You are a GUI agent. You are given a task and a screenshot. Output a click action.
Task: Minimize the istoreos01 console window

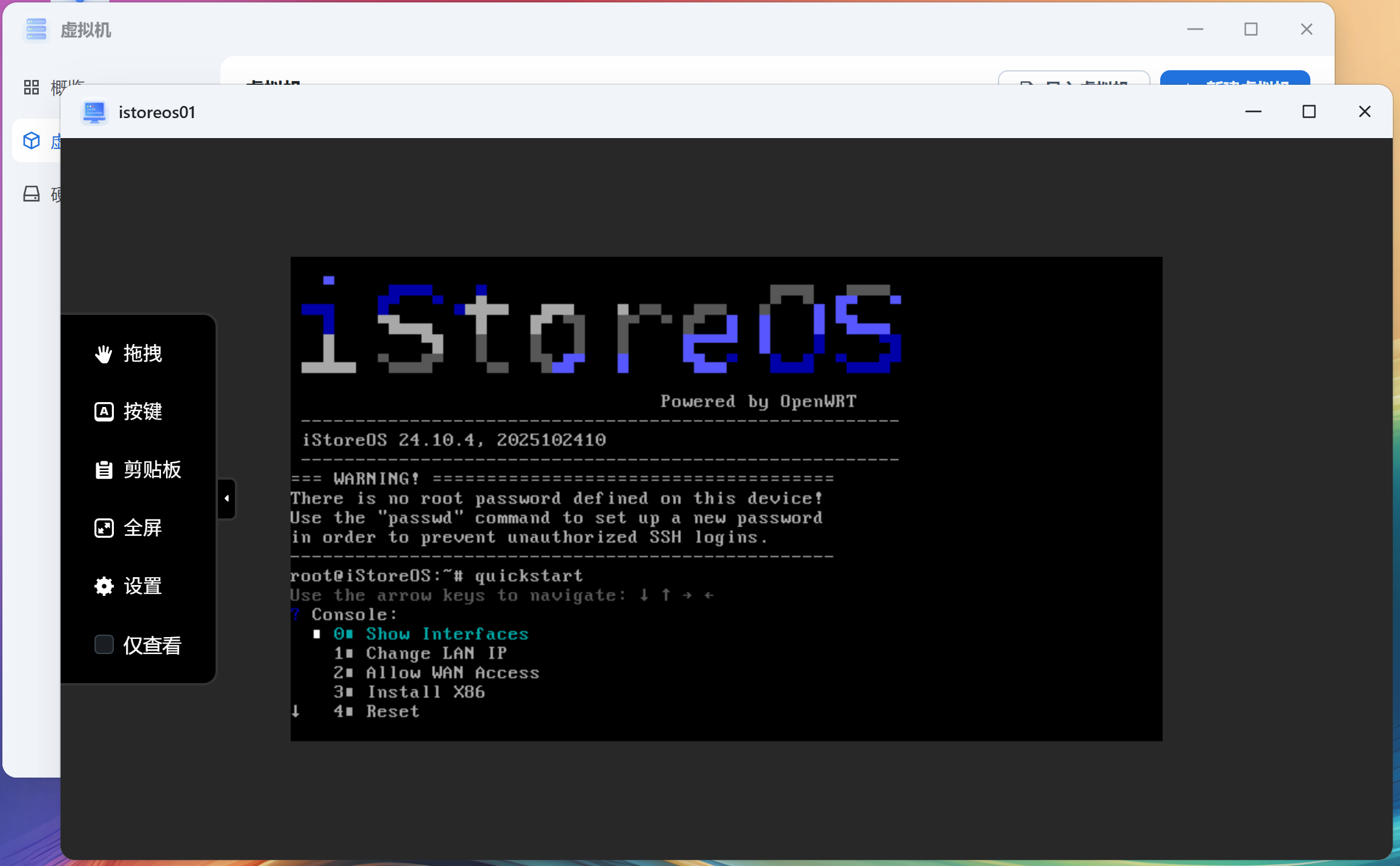(x=1253, y=111)
